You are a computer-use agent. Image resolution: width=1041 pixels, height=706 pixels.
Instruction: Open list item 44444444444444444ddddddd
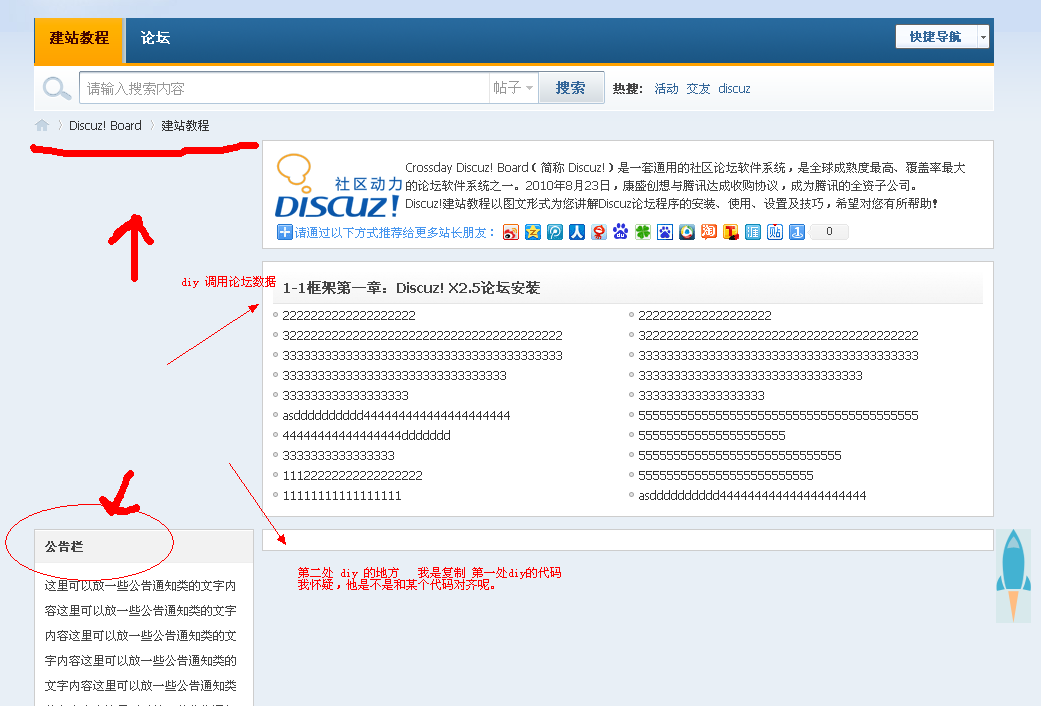(366, 436)
